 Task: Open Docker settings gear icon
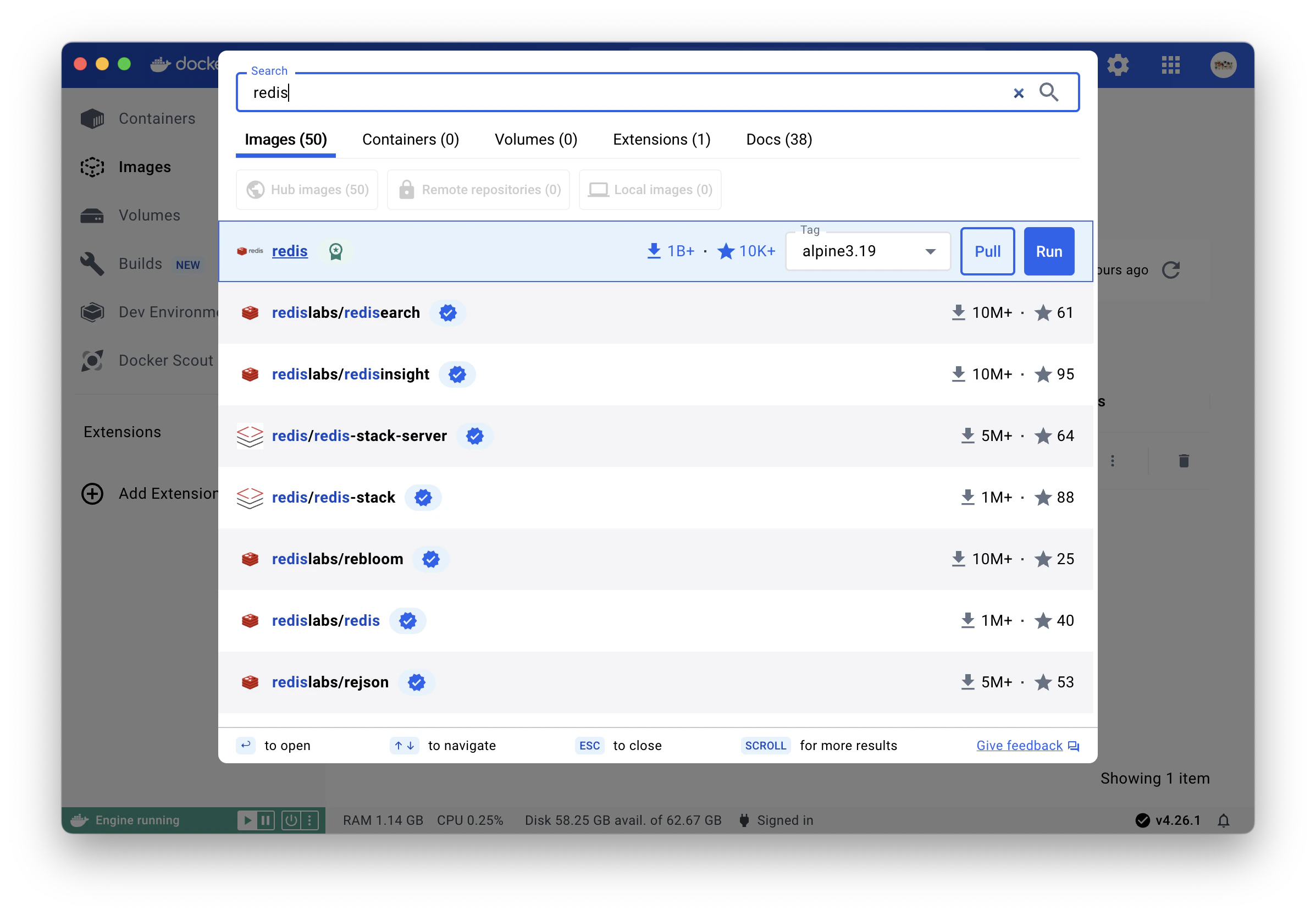1117,65
